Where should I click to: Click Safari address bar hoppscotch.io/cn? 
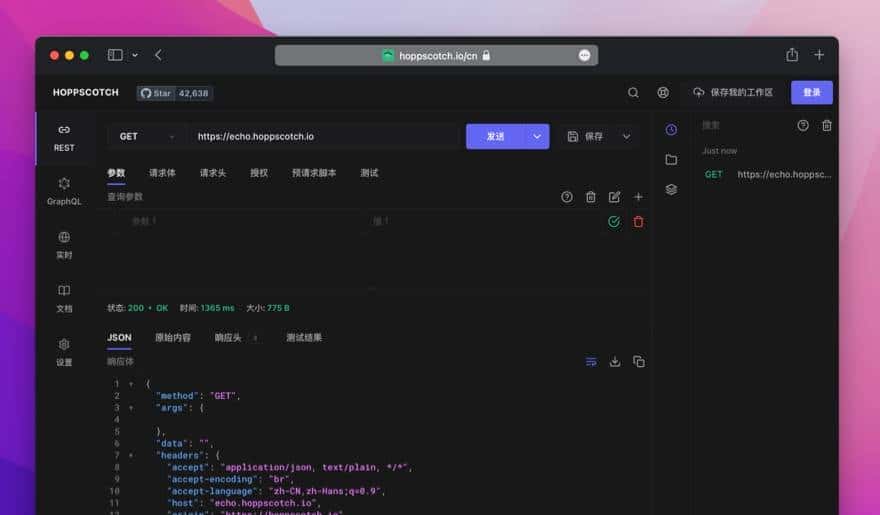pos(437,56)
